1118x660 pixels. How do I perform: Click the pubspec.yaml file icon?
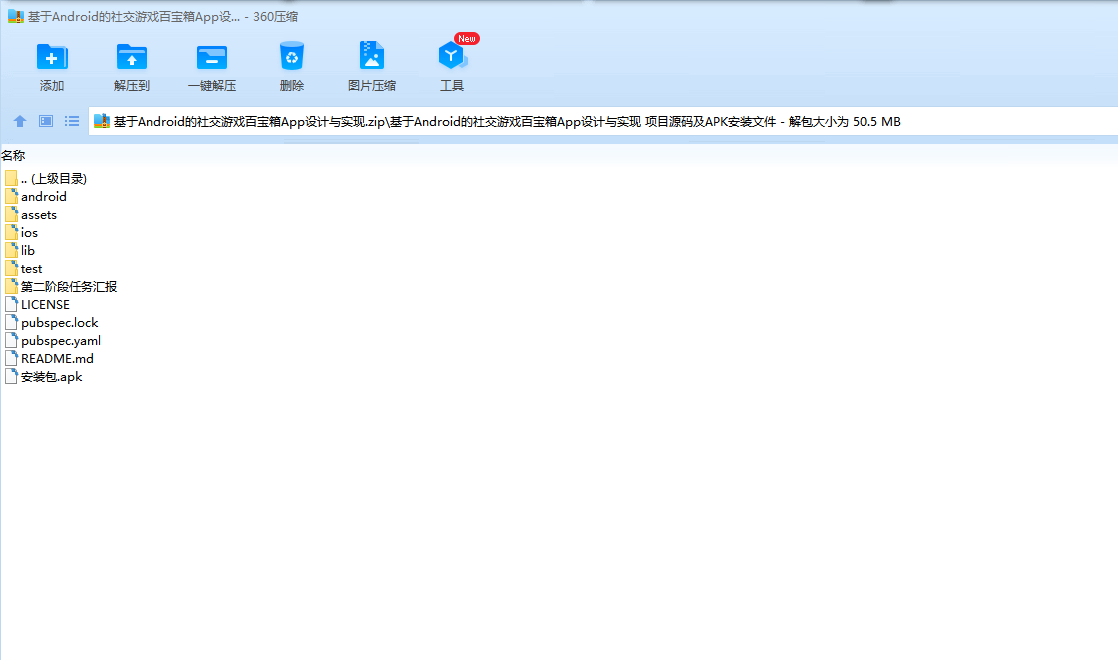pyautogui.click(x=11, y=340)
